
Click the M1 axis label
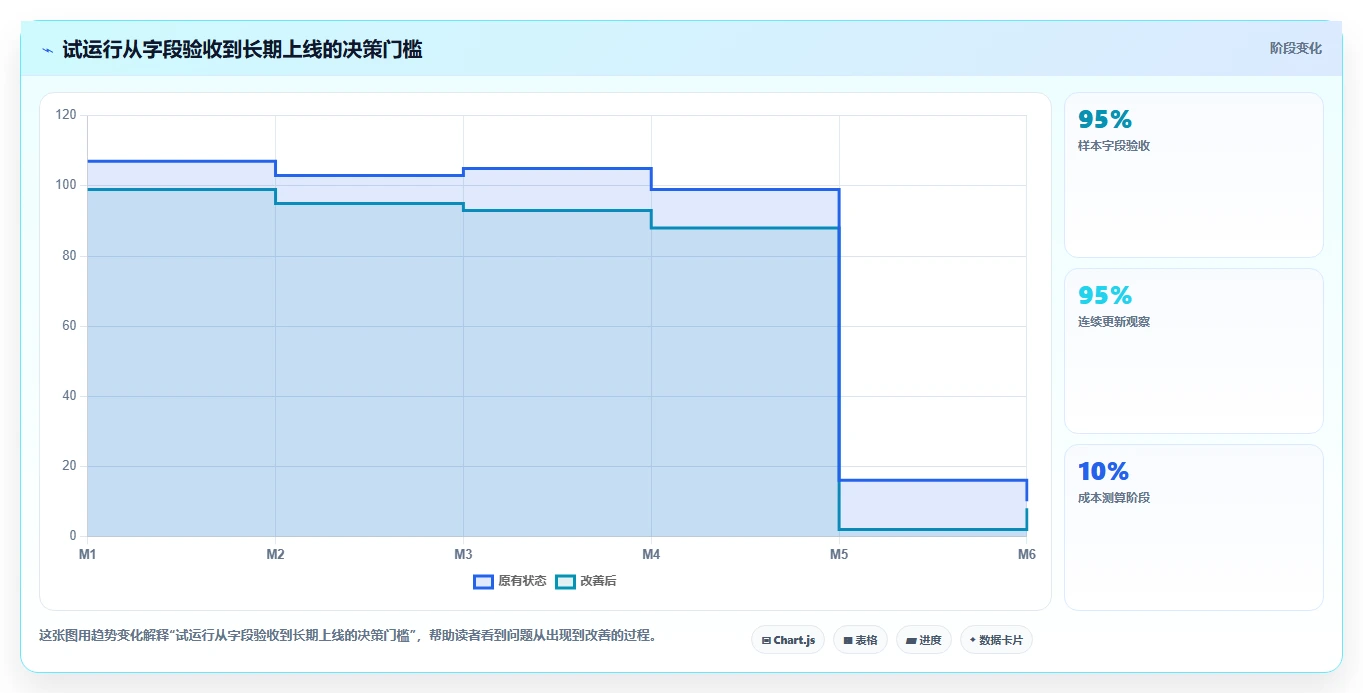tap(87, 554)
